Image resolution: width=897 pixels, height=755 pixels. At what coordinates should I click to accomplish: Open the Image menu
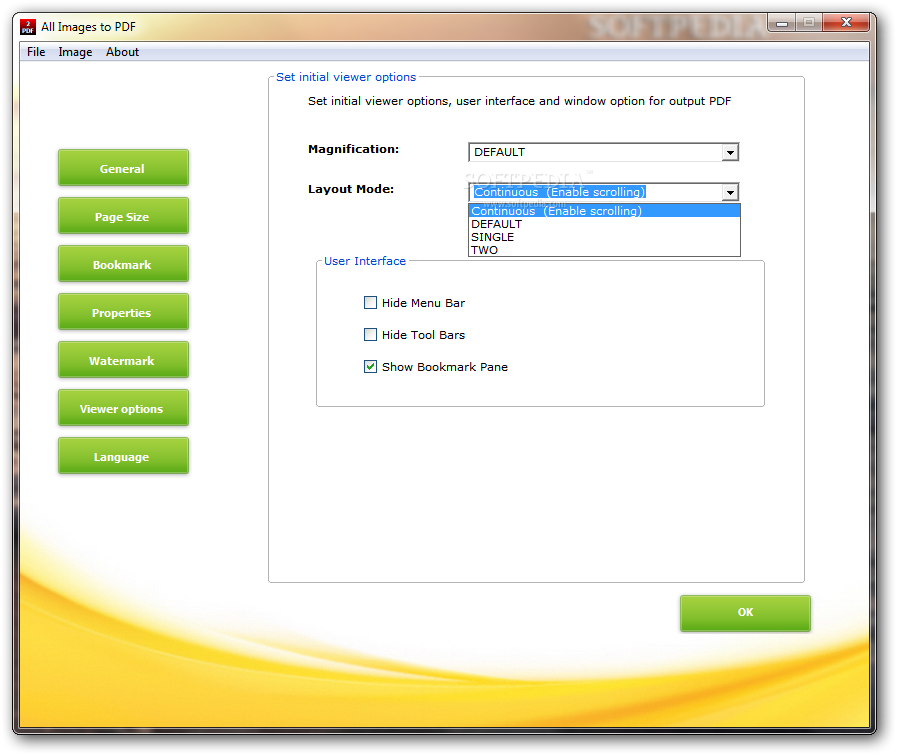(x=75, y=52)
